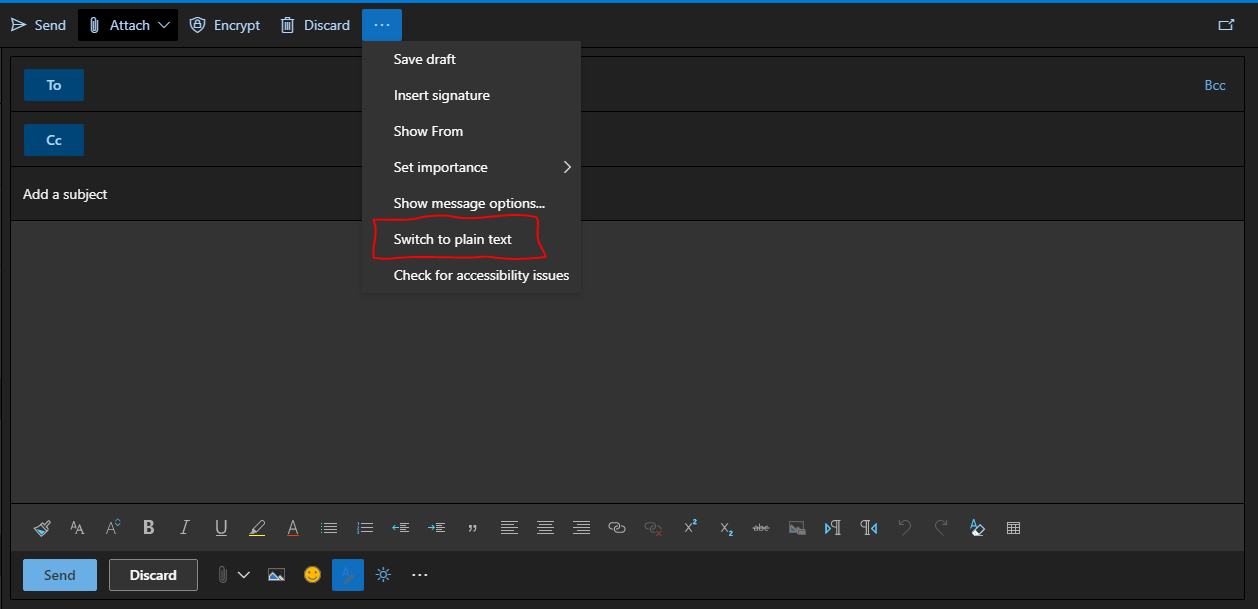Select Save draft from the menu
Image resolution: width=1258 pixels, height=609 pixels.
click(x=471, y=59)
